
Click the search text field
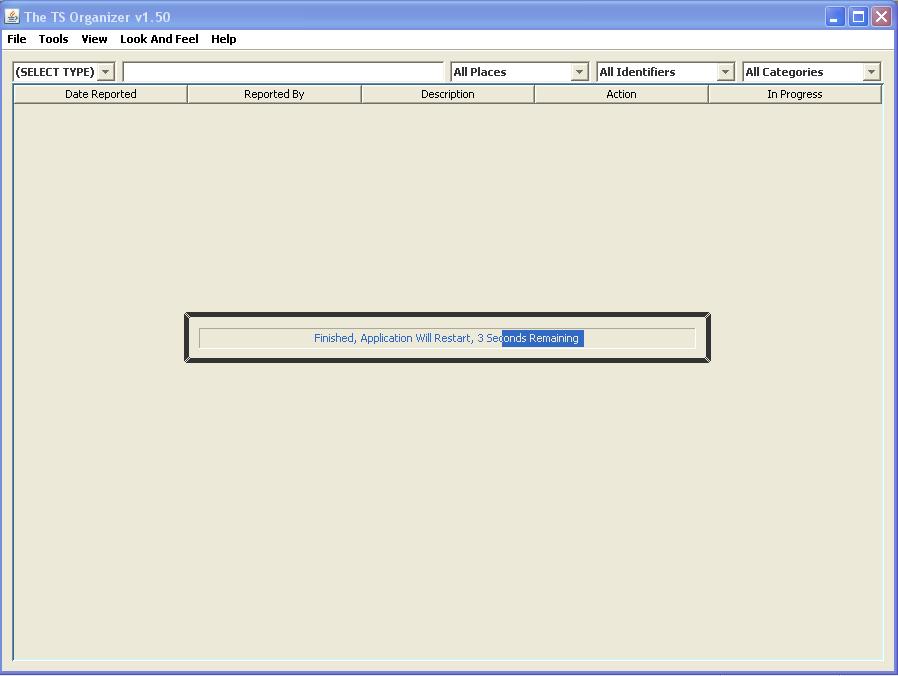[283, 72]
